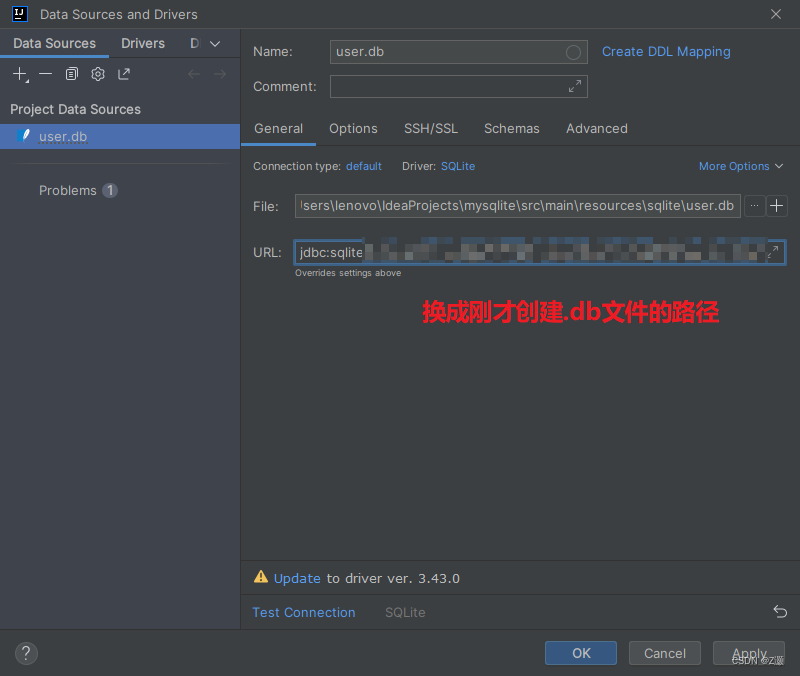800x676 pixels.
Task: Remove selected data source with minus icon
Action: tap(45, 74)
